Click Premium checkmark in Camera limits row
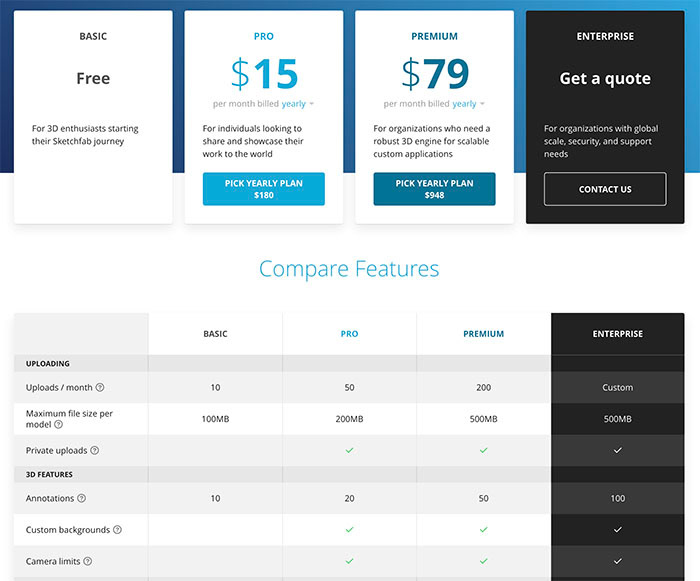700x581 pixels. 483,561
